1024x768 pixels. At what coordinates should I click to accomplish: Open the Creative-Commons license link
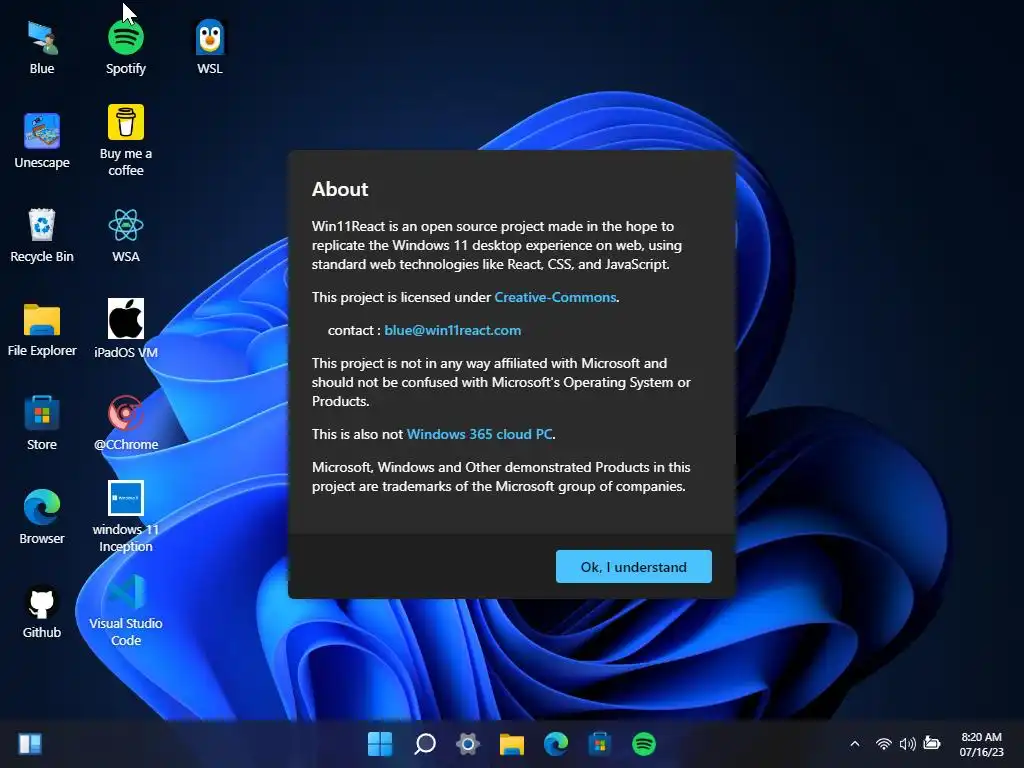(555, 297)
